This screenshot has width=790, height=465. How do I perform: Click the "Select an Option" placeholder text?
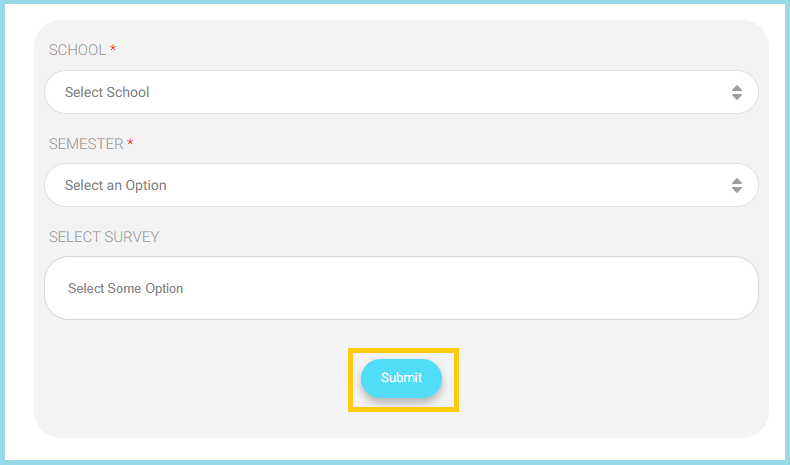tap(116, 185)
